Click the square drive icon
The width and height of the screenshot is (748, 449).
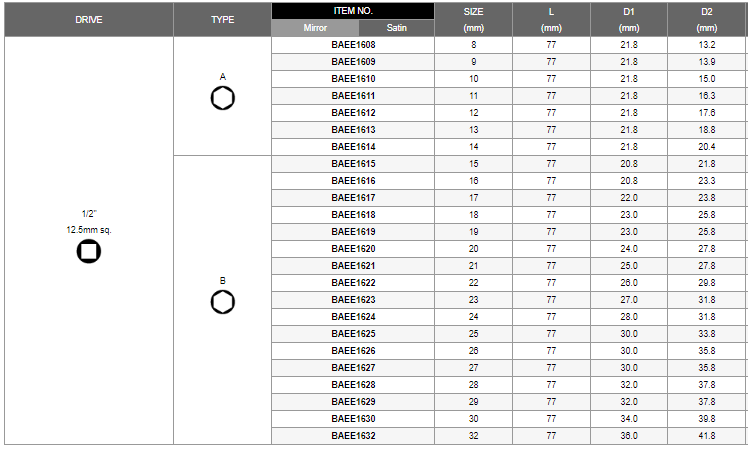point(89,251)
